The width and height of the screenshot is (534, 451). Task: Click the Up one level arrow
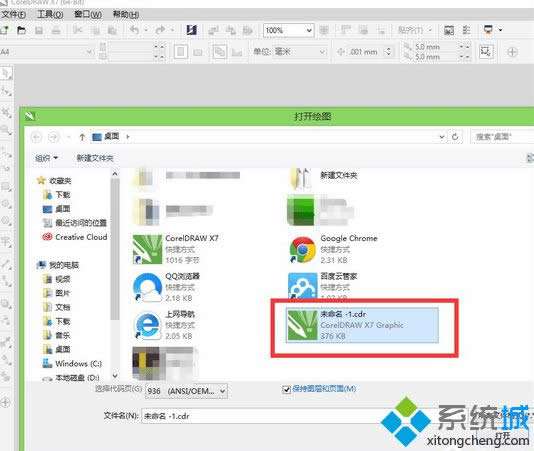pos(82,137)
